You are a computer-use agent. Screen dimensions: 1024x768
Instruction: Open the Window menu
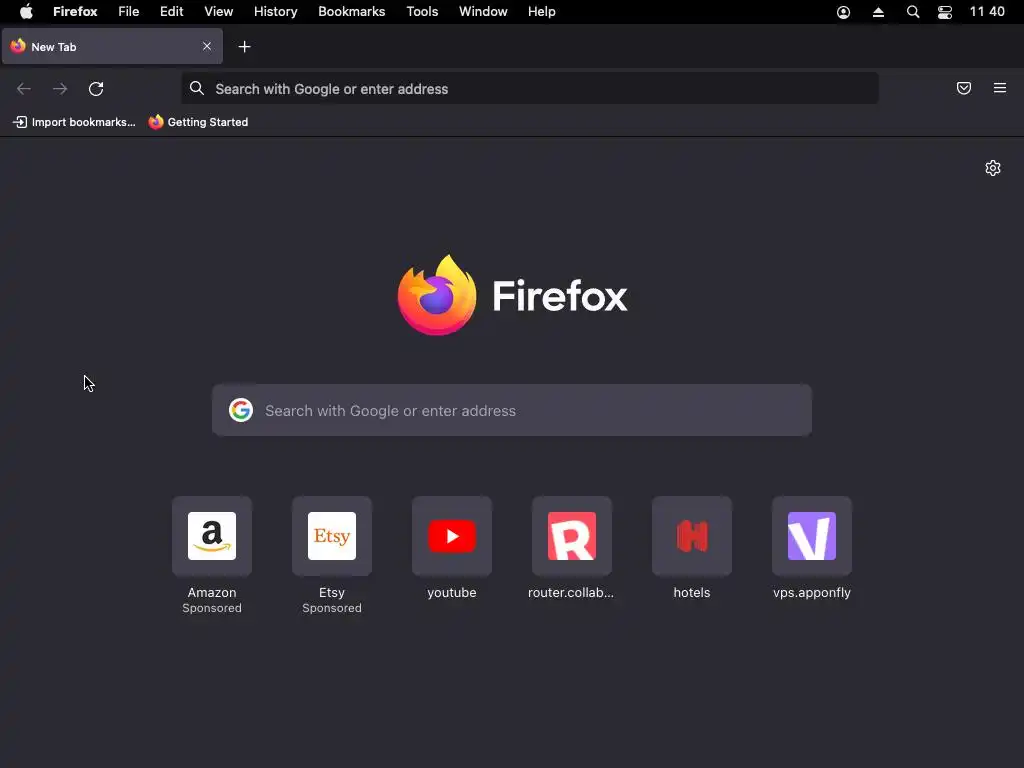pos(483,12)
